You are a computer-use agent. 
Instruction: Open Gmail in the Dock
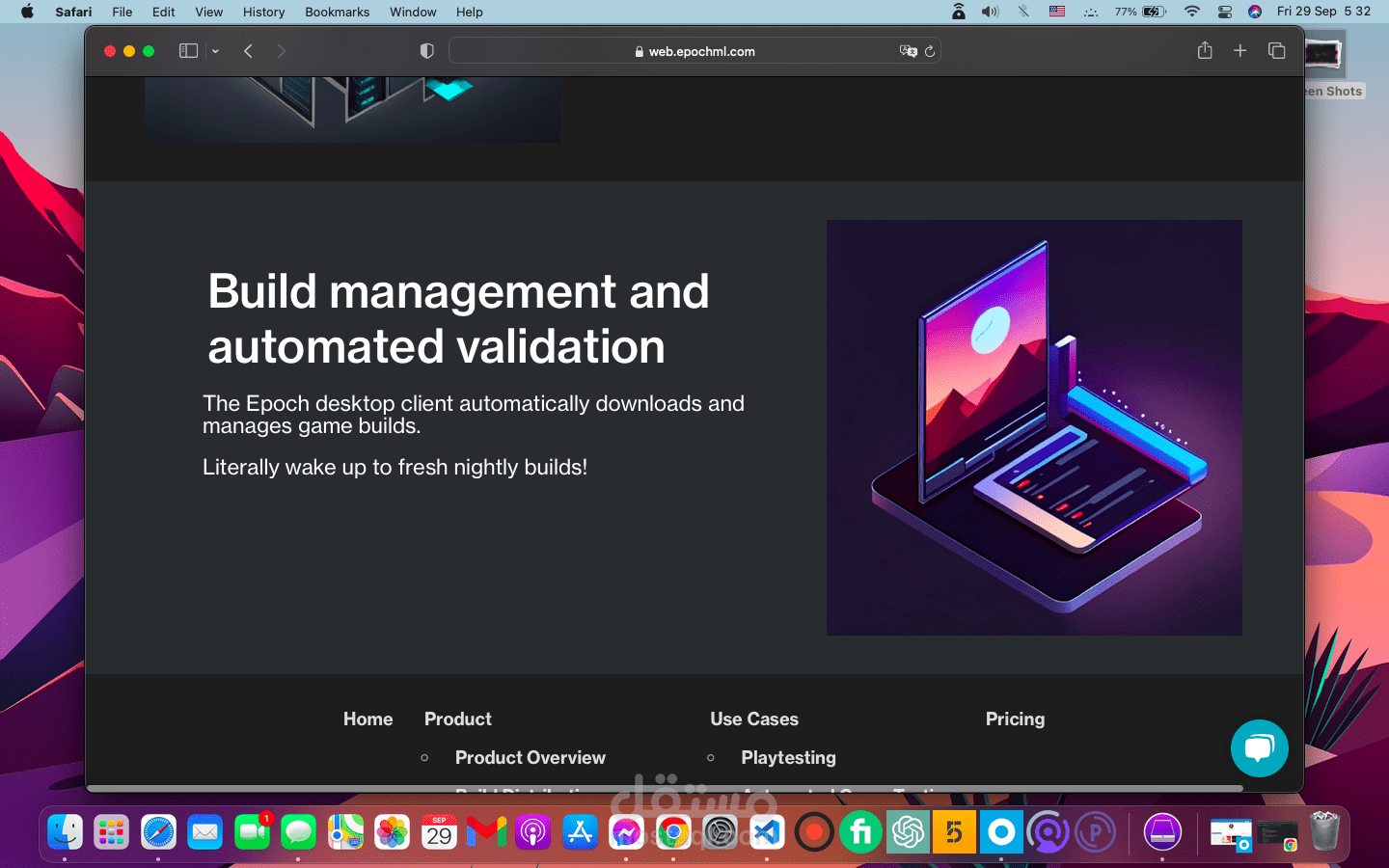pos(486,831)
